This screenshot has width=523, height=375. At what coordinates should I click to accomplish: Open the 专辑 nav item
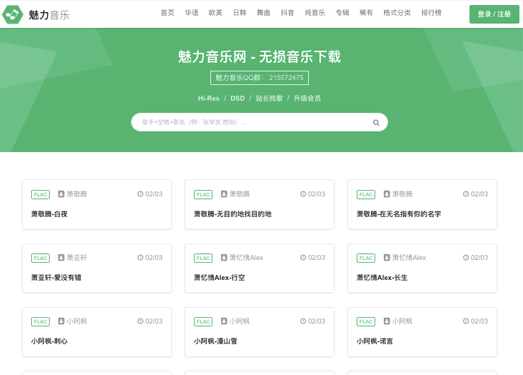pyautogui.click(x=342, y=13)
